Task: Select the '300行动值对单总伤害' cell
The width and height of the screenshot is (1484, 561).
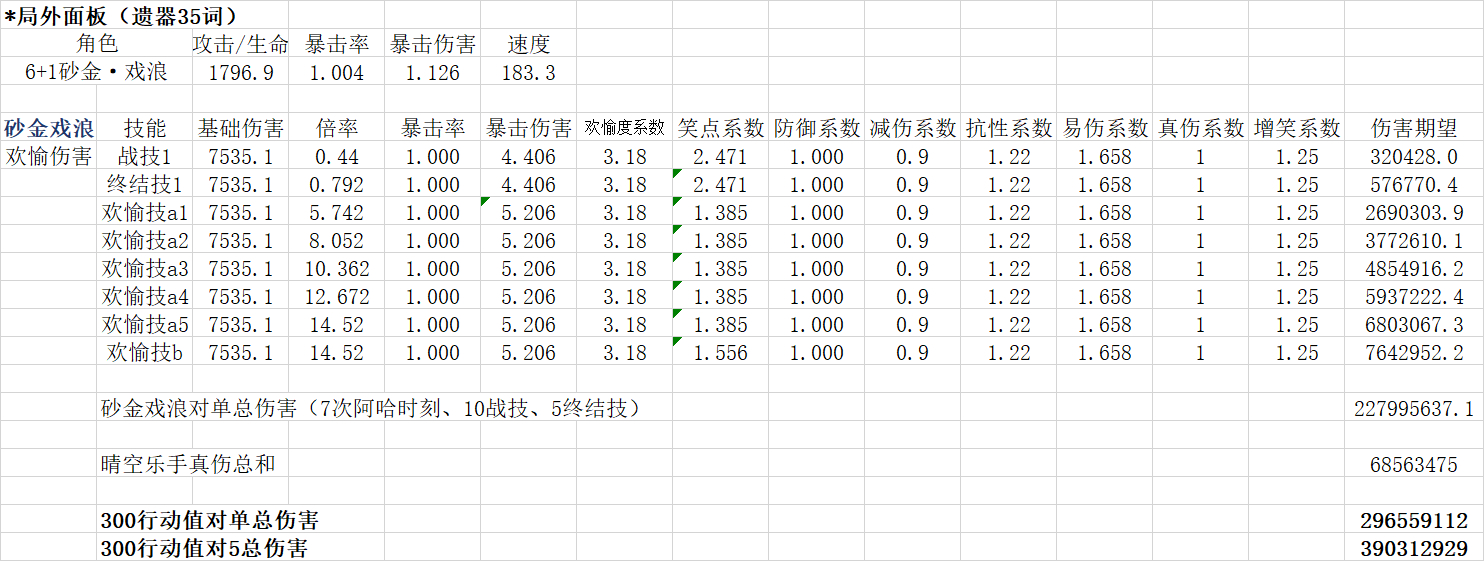Action: click(210, 520)
